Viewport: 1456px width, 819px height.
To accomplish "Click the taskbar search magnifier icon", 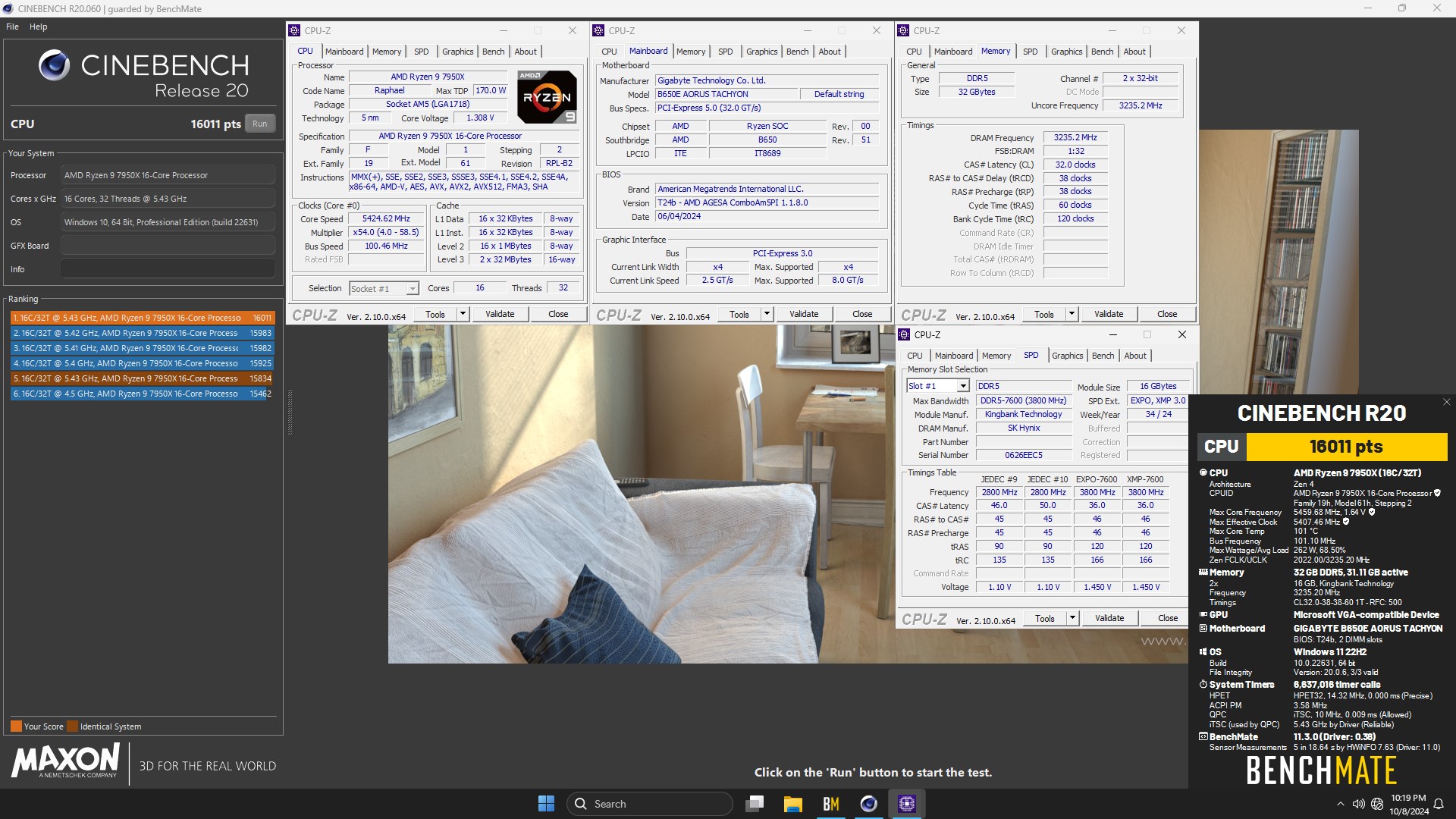I will (581, 804).
